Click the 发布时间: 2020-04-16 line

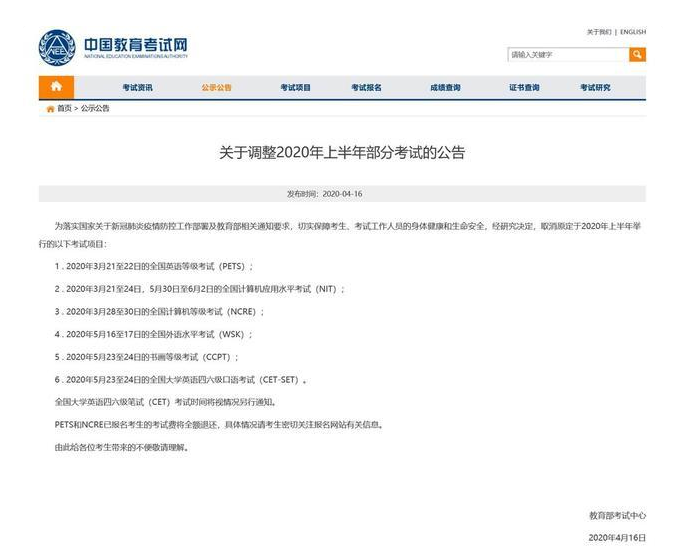tap(325, 194)
